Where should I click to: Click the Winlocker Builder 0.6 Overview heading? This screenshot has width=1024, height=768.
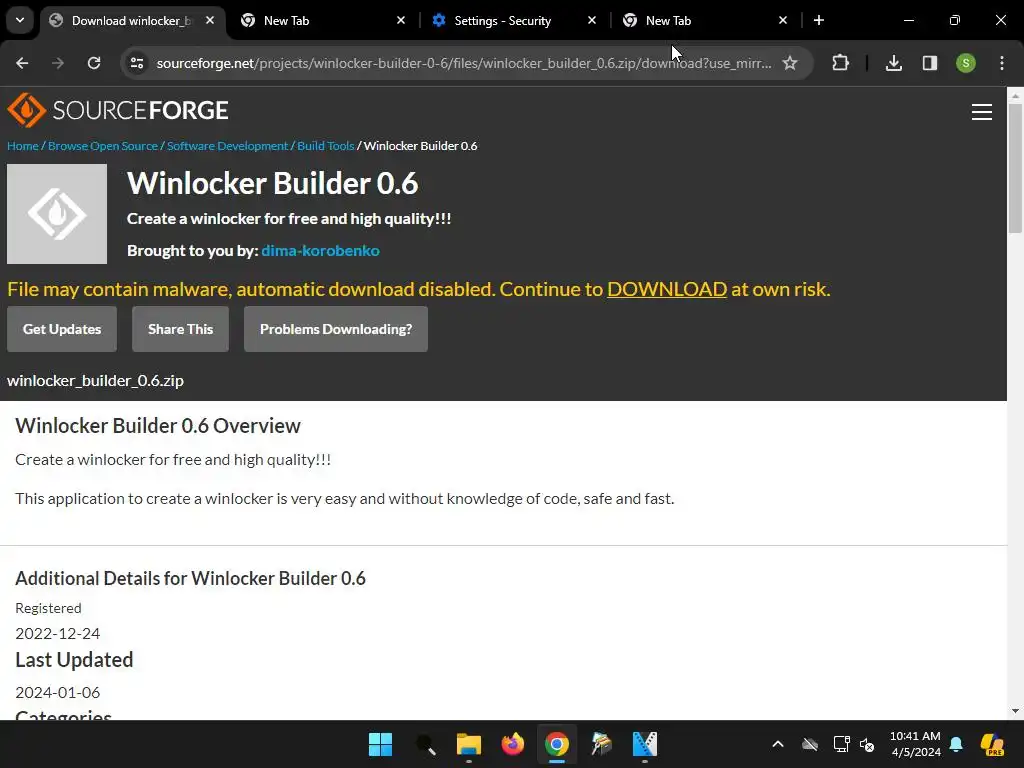(158, 426)
